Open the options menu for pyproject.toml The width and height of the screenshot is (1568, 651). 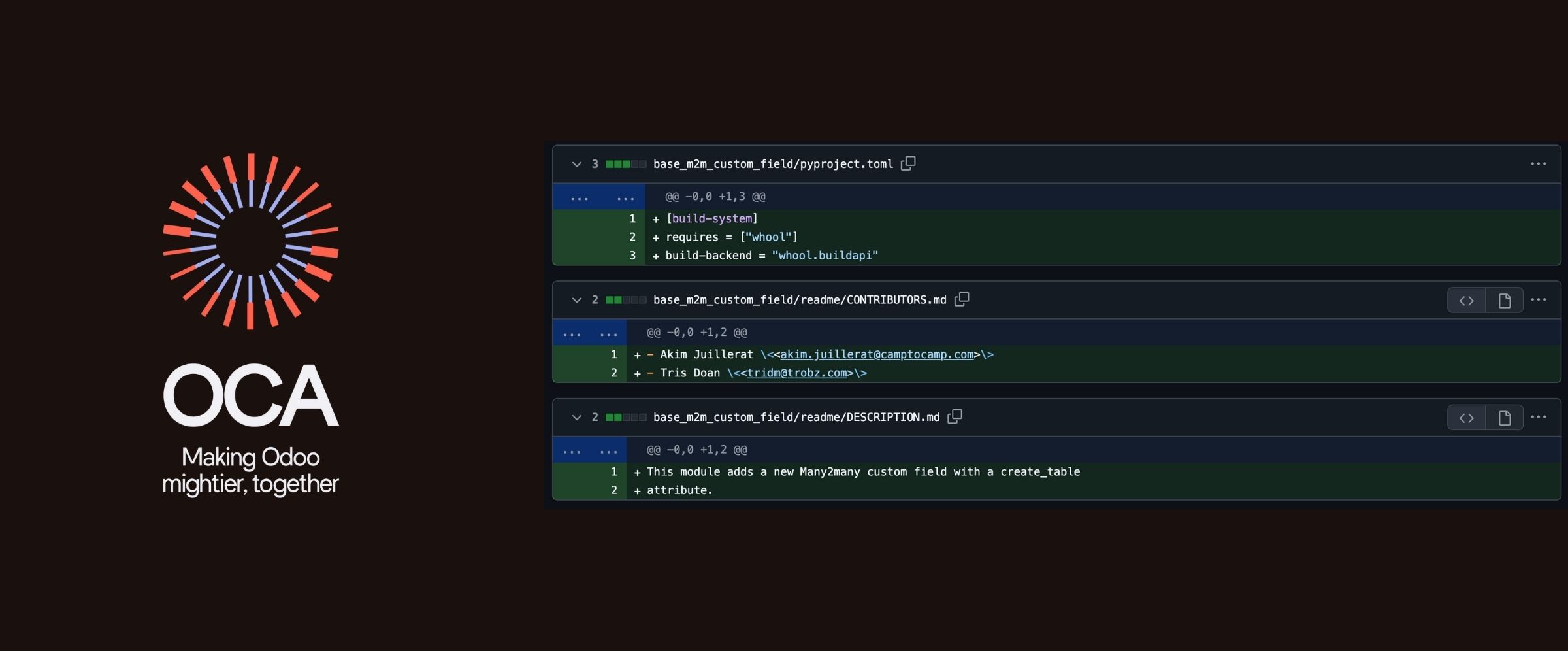click(x=1539, y=164)
